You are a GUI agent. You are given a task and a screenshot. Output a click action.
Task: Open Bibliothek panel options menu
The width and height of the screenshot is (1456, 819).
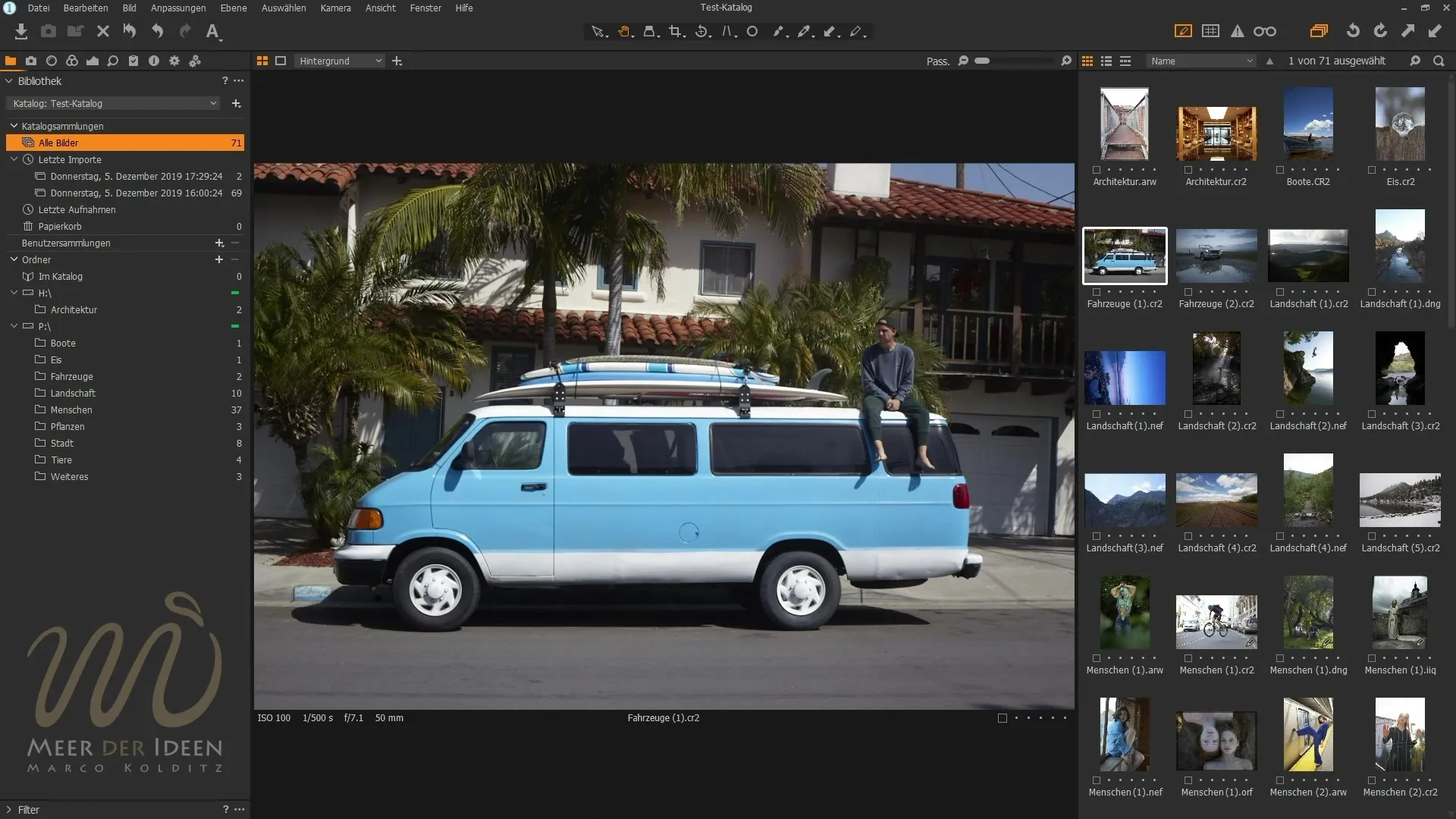(240, 80)
